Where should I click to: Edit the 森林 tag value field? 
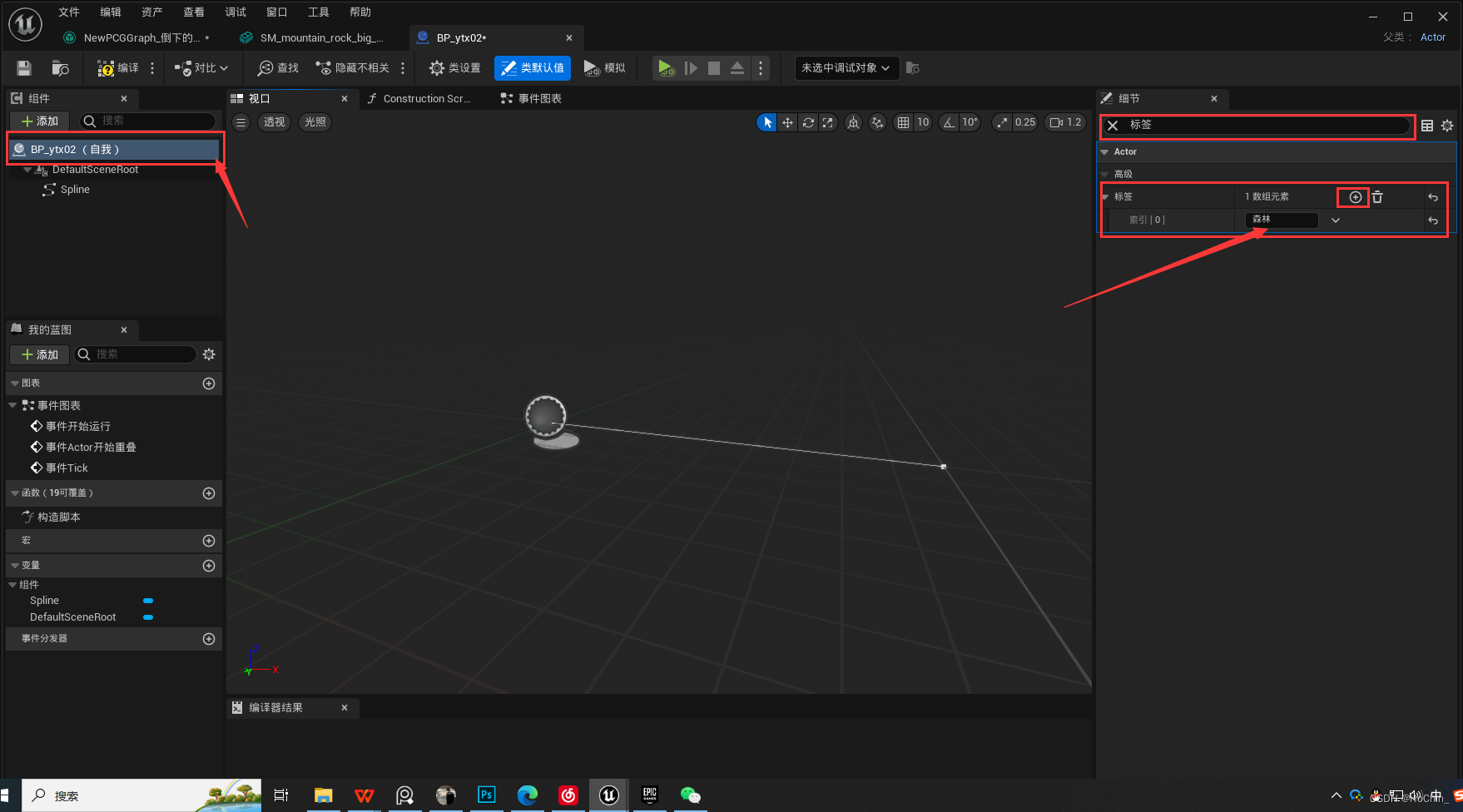[1282, 220]
